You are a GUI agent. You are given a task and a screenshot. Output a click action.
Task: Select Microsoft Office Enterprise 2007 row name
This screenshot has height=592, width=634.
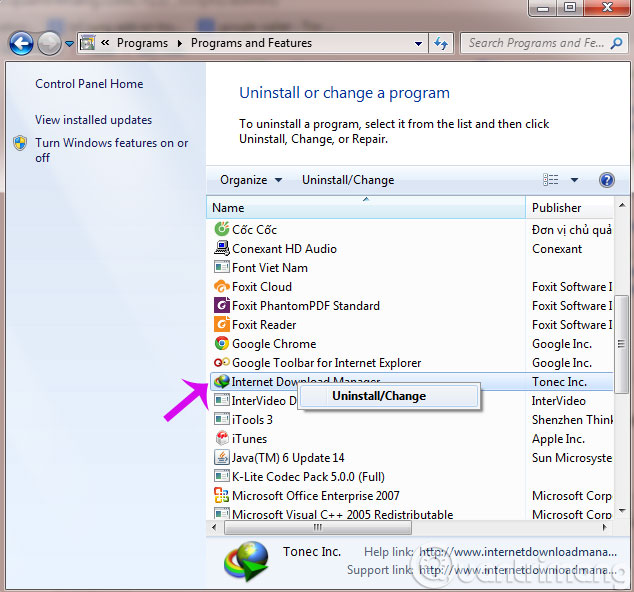click(x=316, y=496)
